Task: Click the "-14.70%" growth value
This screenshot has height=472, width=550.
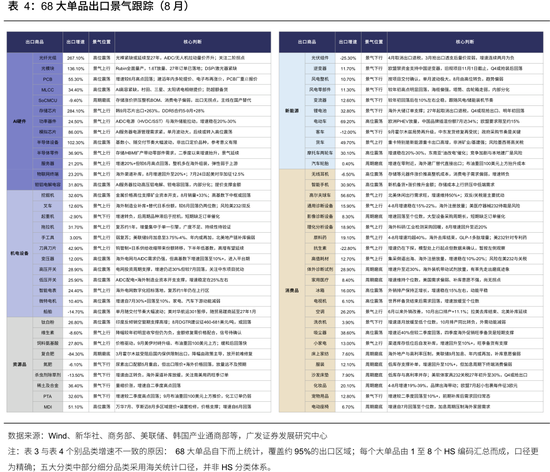Action: click(x=76, y=312)
